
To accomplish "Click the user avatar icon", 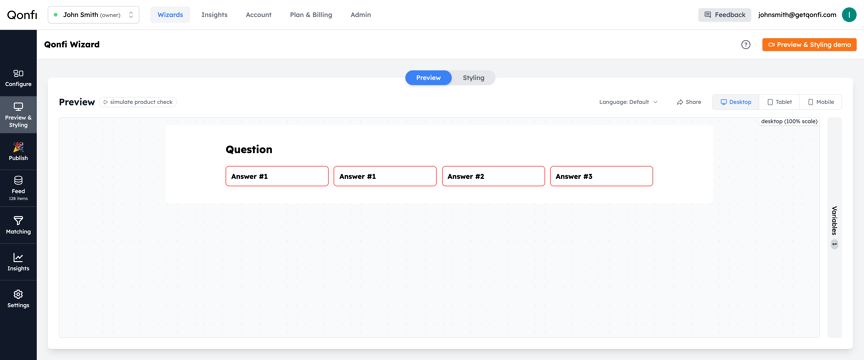I will 849,15.
